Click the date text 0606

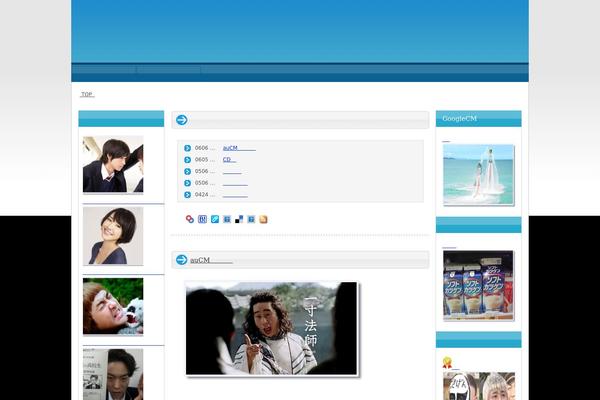(201, 148)
